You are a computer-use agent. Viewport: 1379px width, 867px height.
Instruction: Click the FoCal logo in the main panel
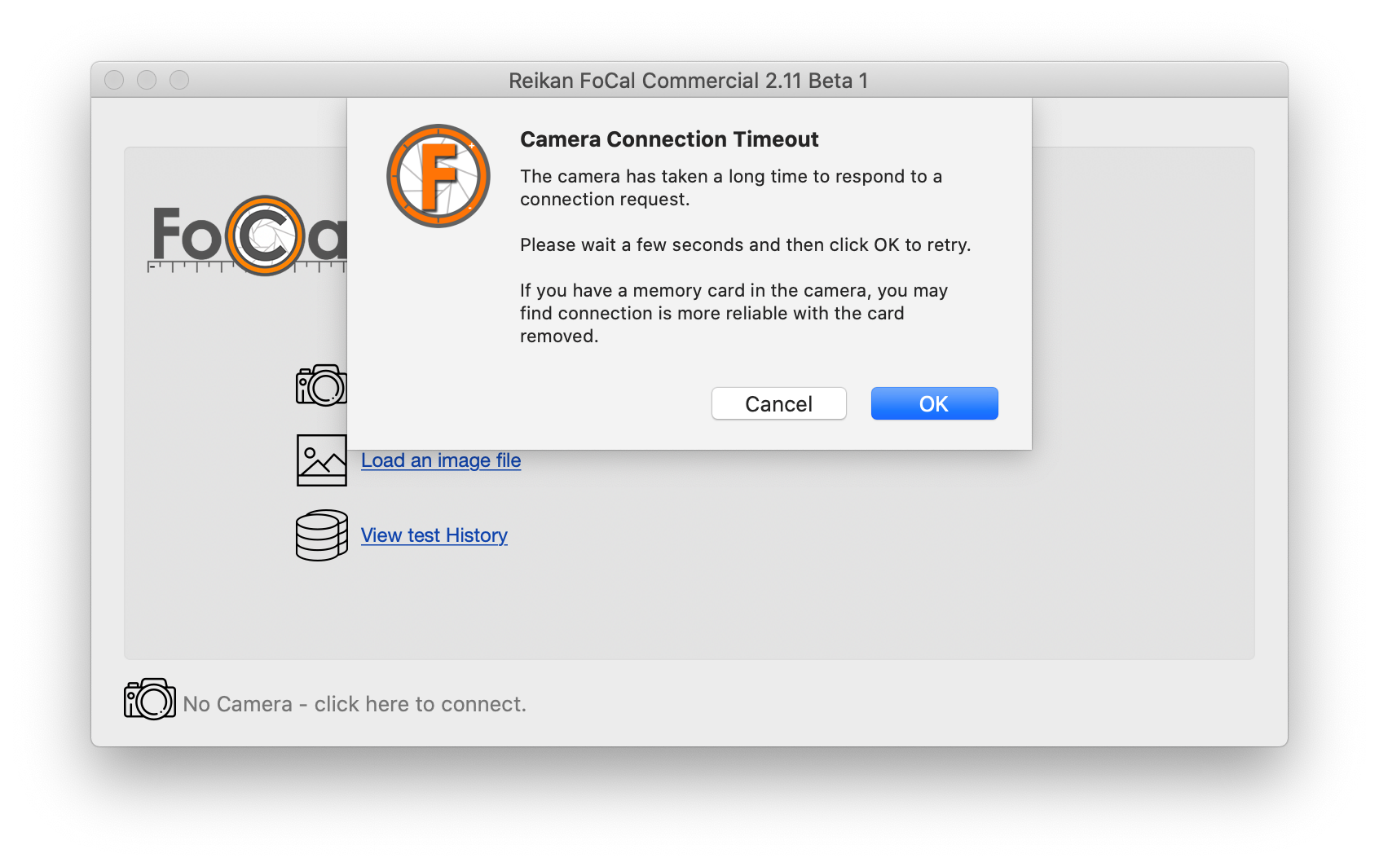click(248, 238)
